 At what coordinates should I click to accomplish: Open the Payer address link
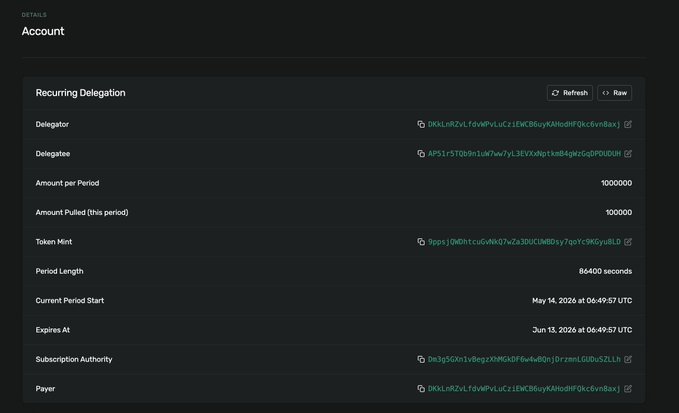(524, 389)
